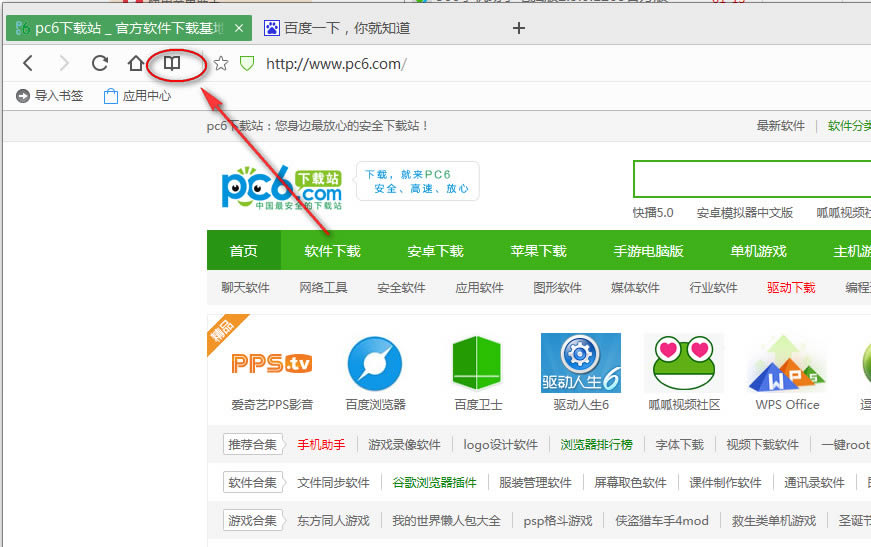Open the reading mode book icon
871x547 pixels.
pos(172,63)
